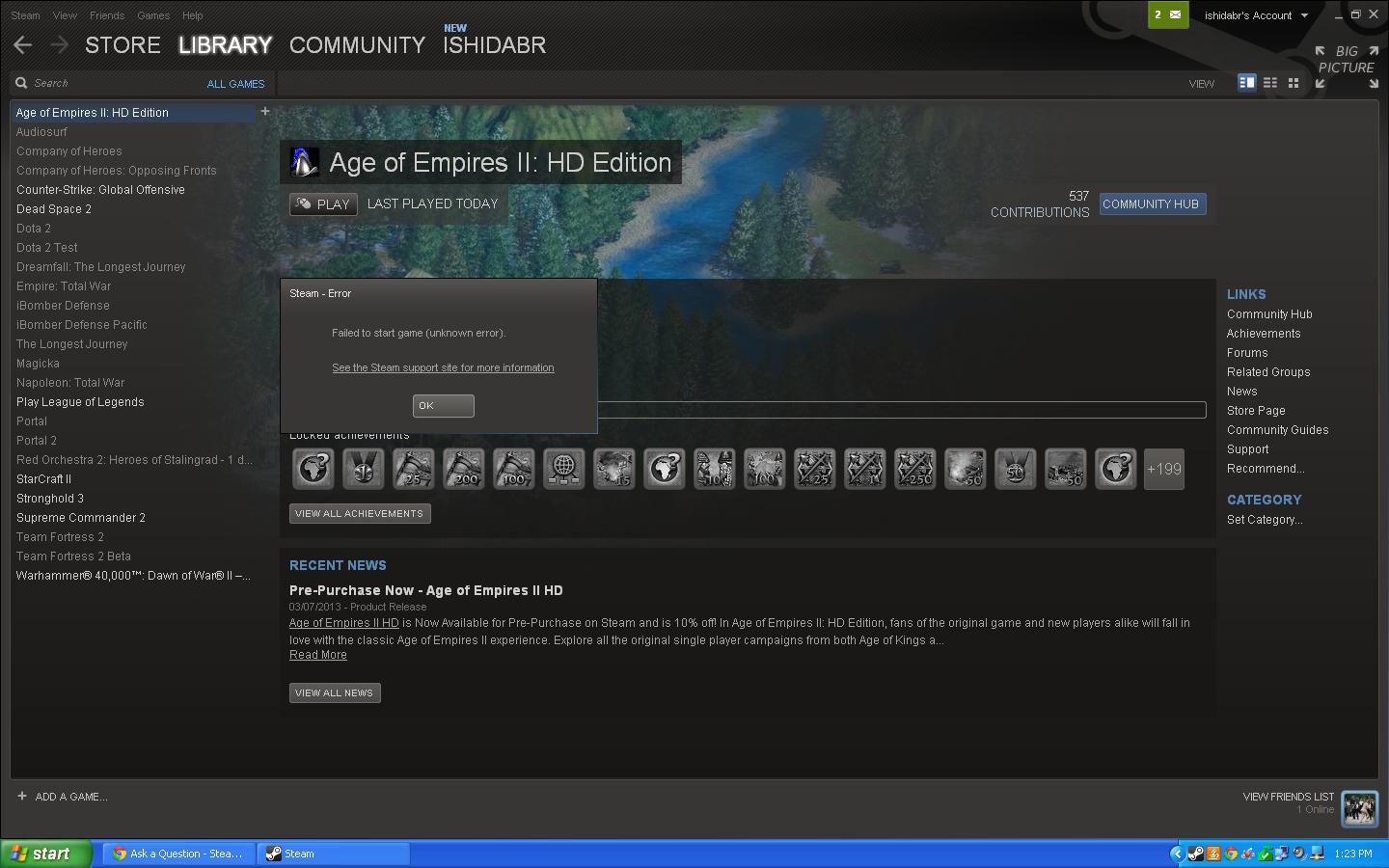
Task: Click VIEW ALL ACHIEVEMENTS
Action: tap(360, 514)
